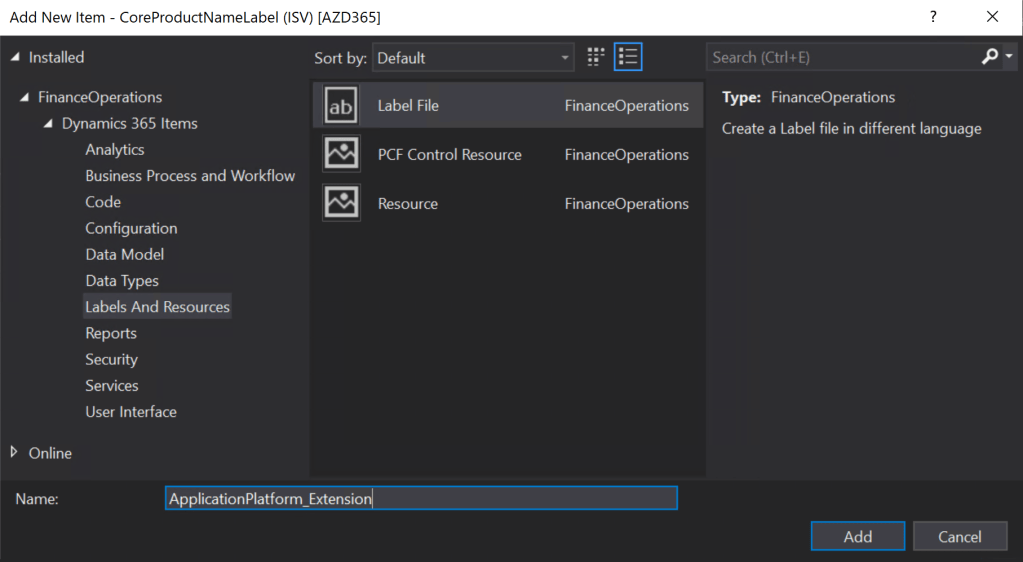Click the Add button

pos(857,537)
